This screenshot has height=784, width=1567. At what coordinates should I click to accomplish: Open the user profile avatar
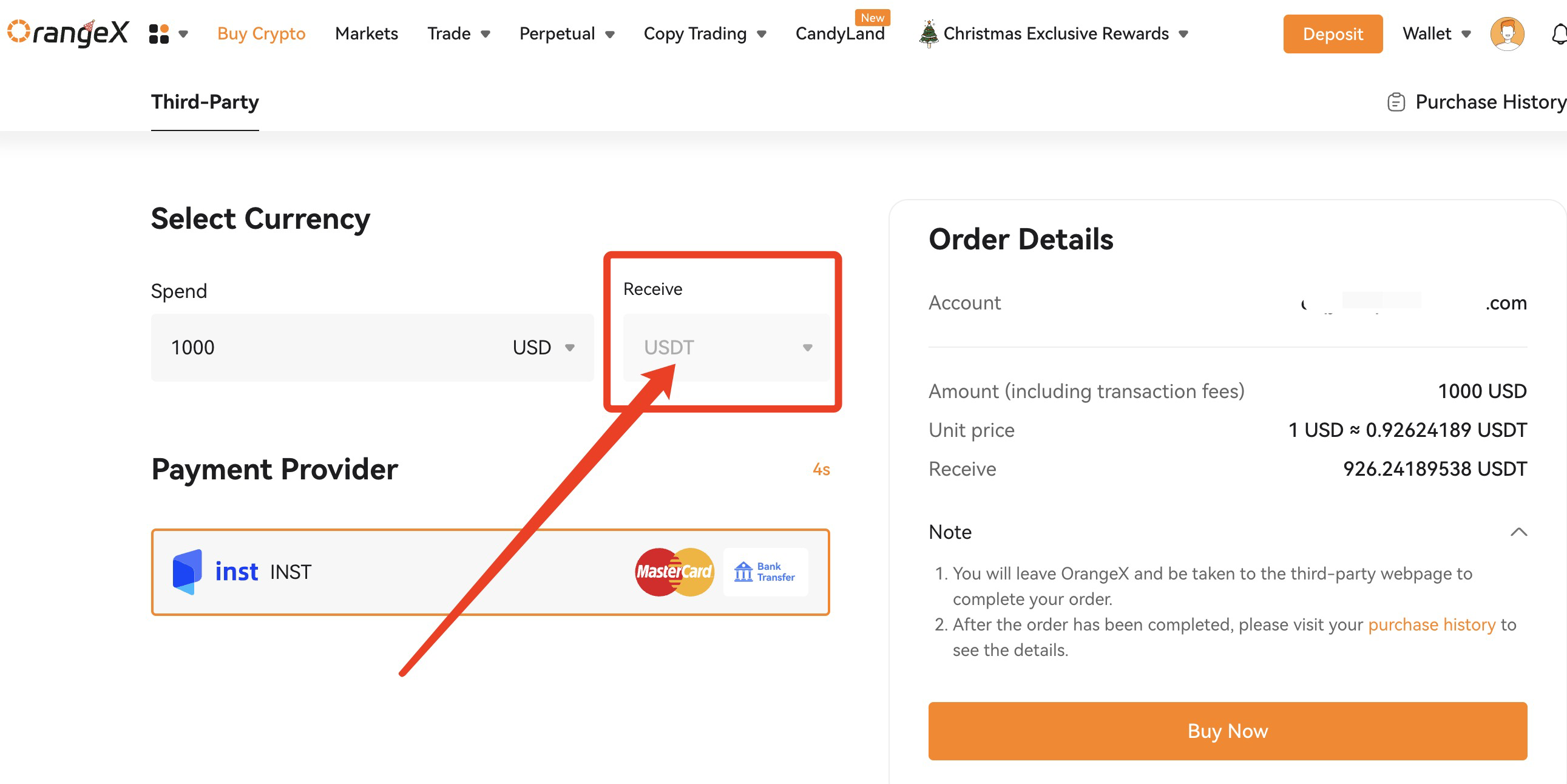click(1507, 33)
